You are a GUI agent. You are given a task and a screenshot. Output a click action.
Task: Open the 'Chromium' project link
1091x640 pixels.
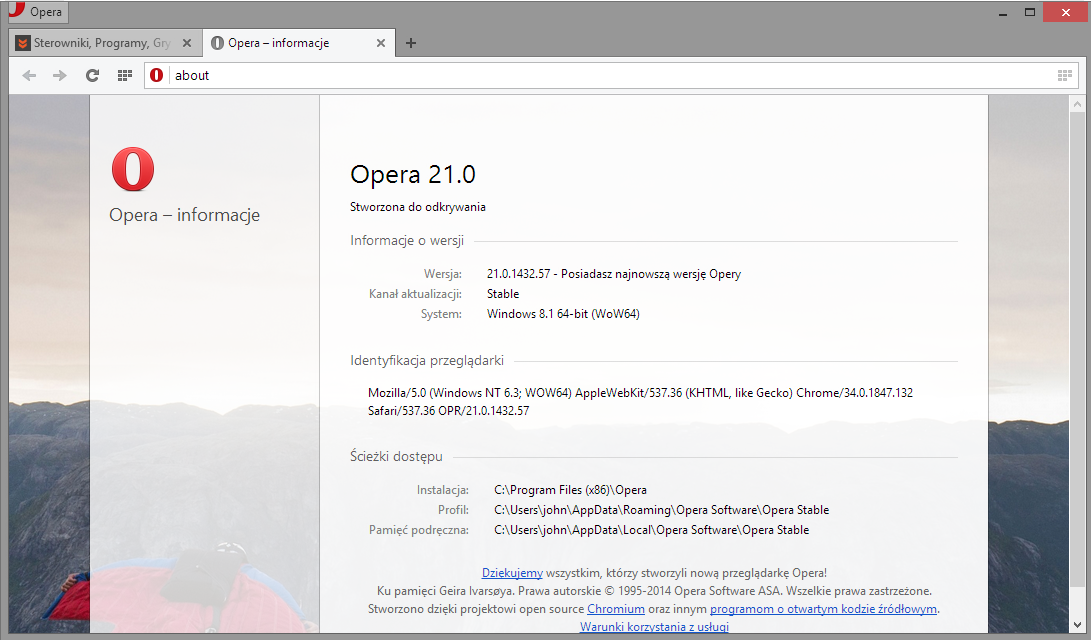(616, 609)
